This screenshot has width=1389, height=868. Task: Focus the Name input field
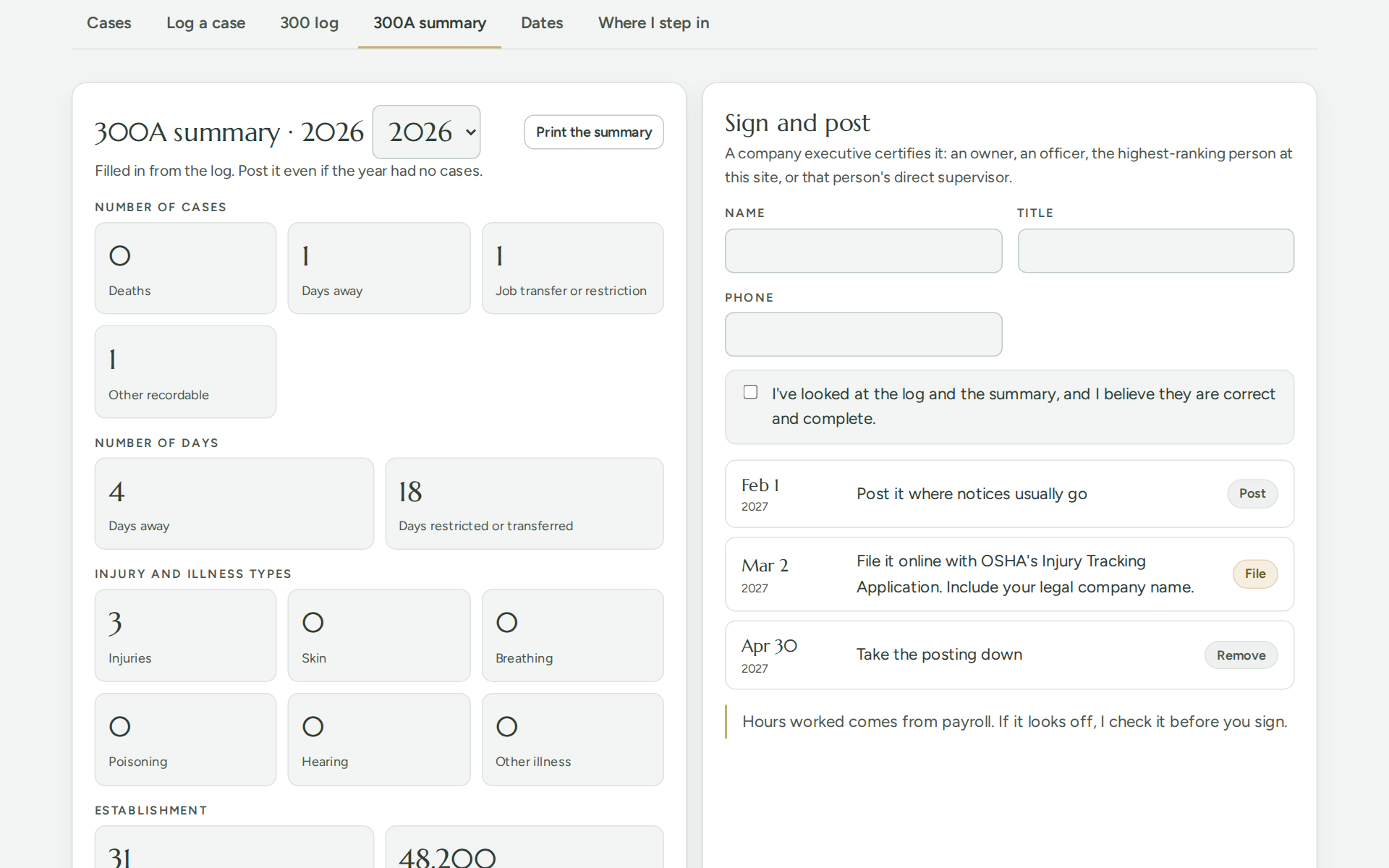pos(863,251)
